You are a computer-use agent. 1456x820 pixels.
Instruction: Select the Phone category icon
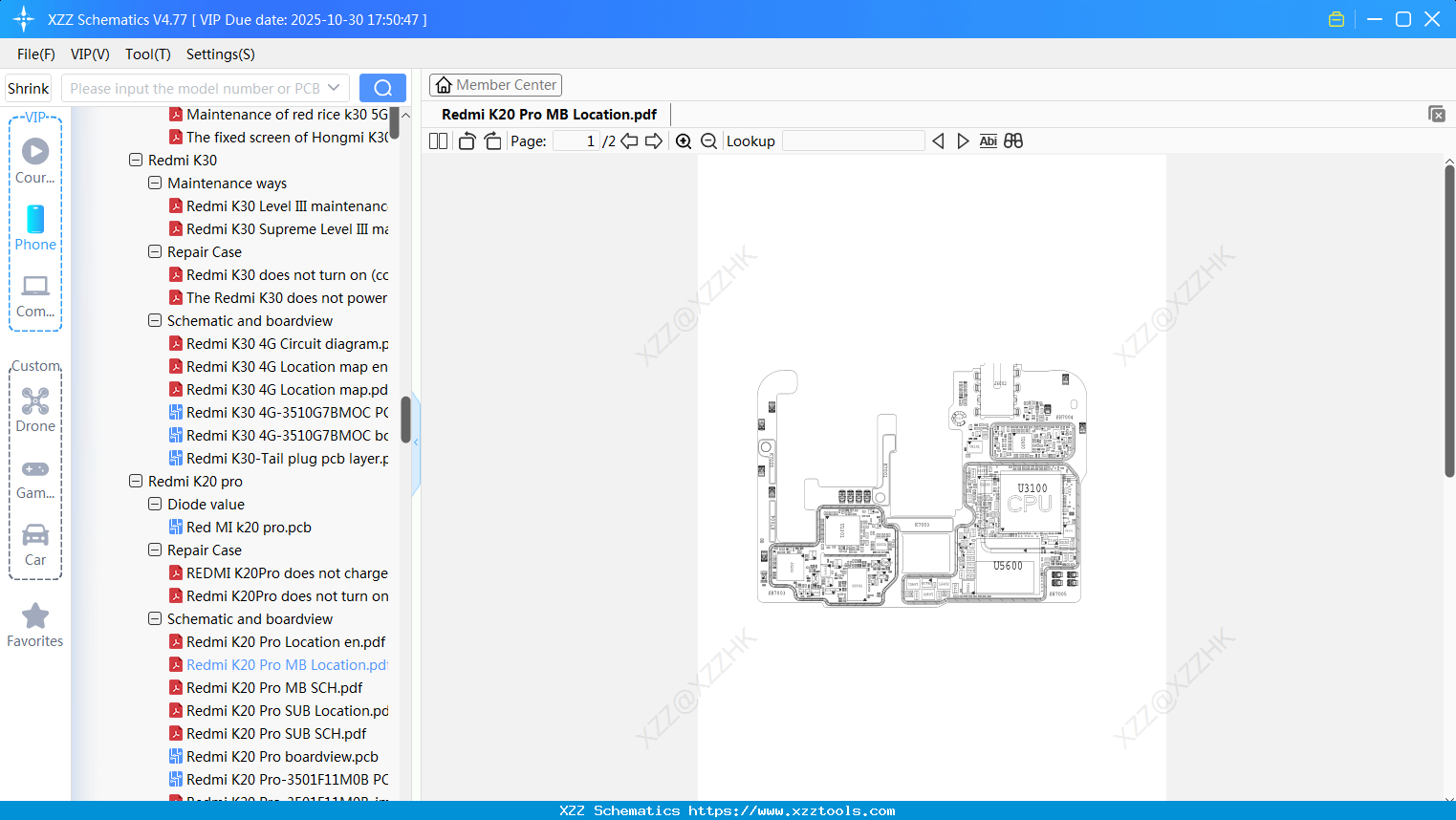[x=35, y=227]
